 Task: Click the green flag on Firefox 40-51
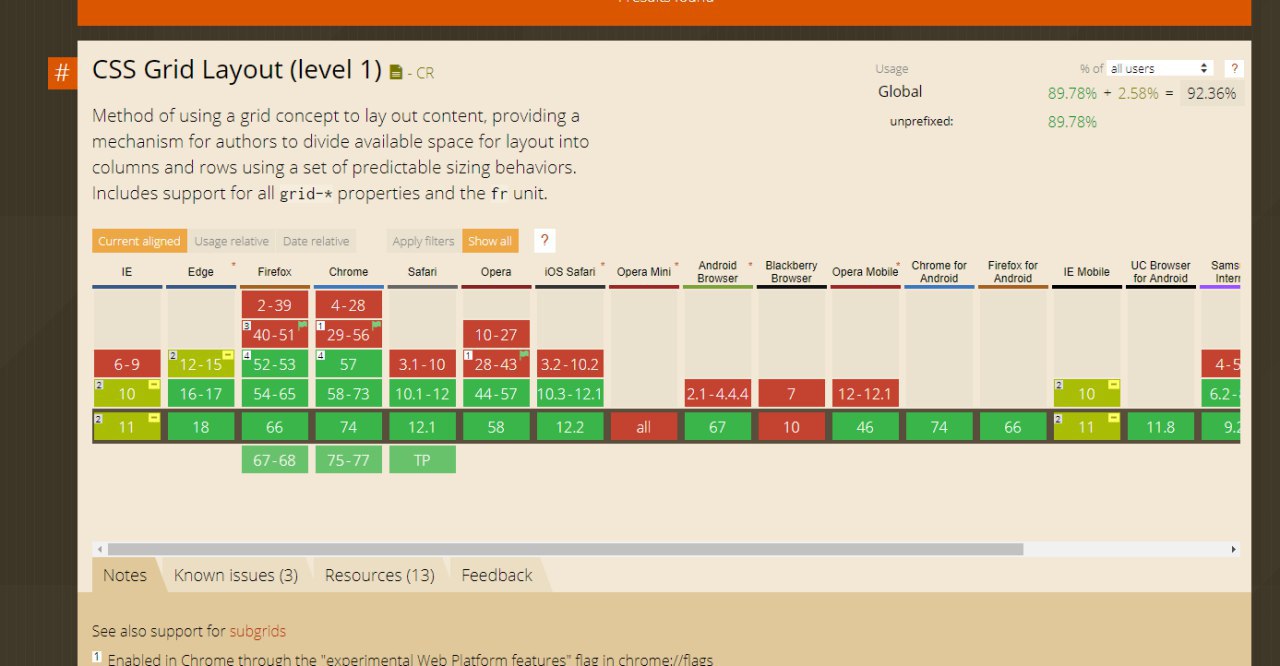point(302,325)
